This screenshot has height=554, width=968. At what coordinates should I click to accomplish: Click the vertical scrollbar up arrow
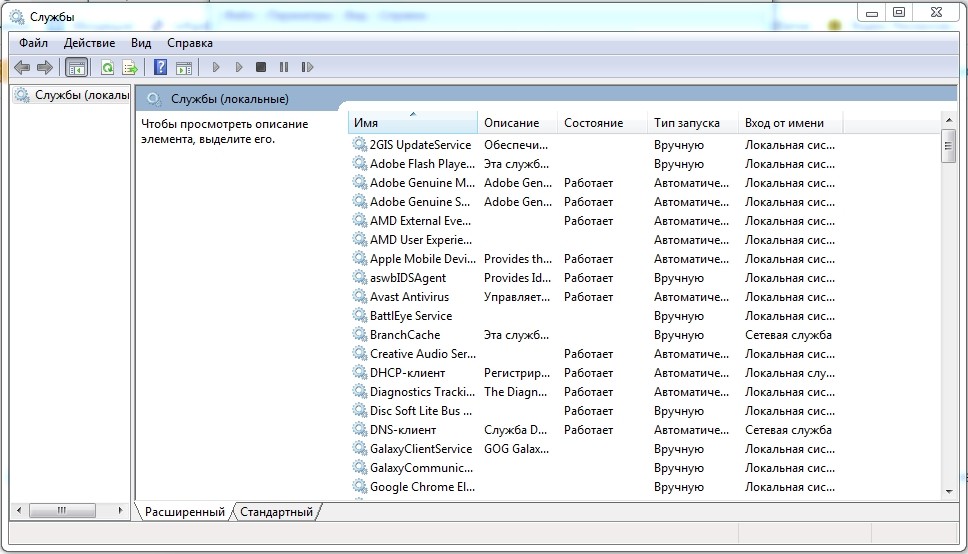(x=949, y=119)
